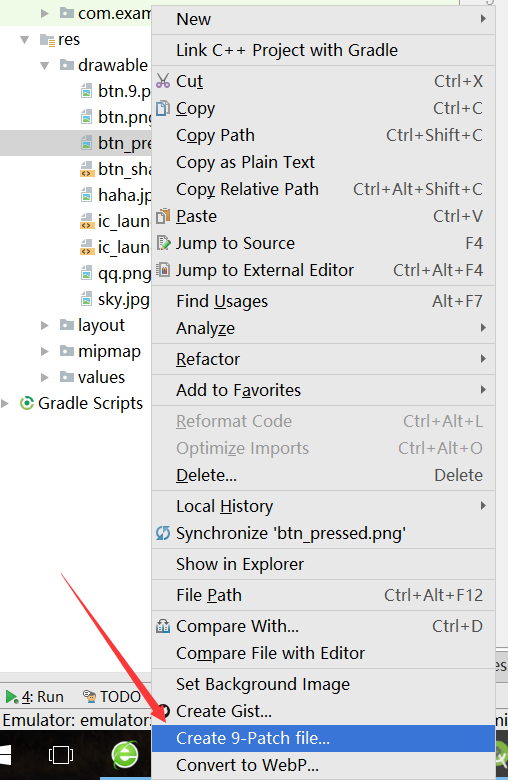Open Windows Task View on taskbar
Viewport: 508px width, 780px height.
[61, 755]
